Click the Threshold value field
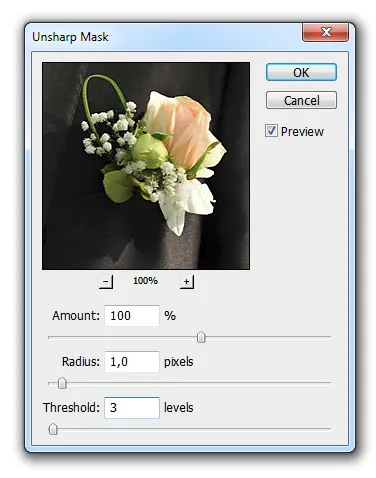This screenshot has height=478, width=376. (x=132, y=408)
